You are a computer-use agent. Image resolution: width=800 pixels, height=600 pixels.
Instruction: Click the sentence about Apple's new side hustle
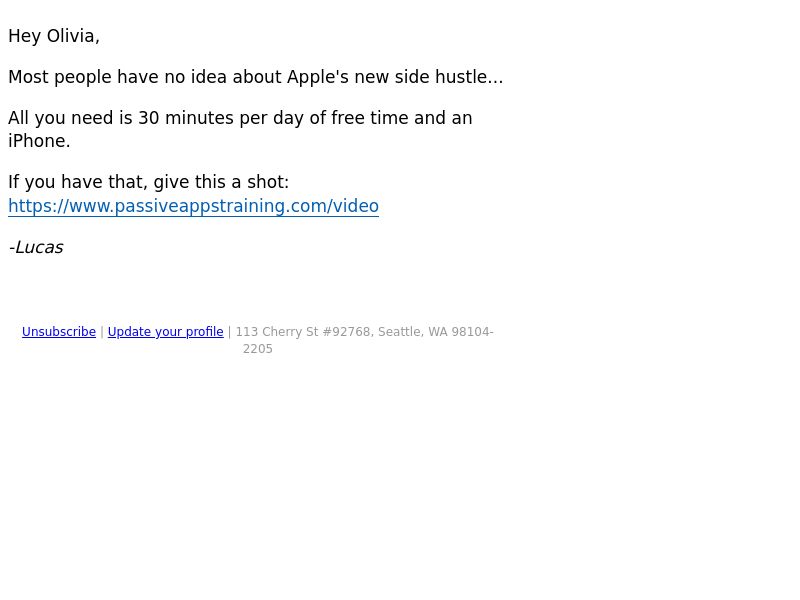click(x=256, y=77)
